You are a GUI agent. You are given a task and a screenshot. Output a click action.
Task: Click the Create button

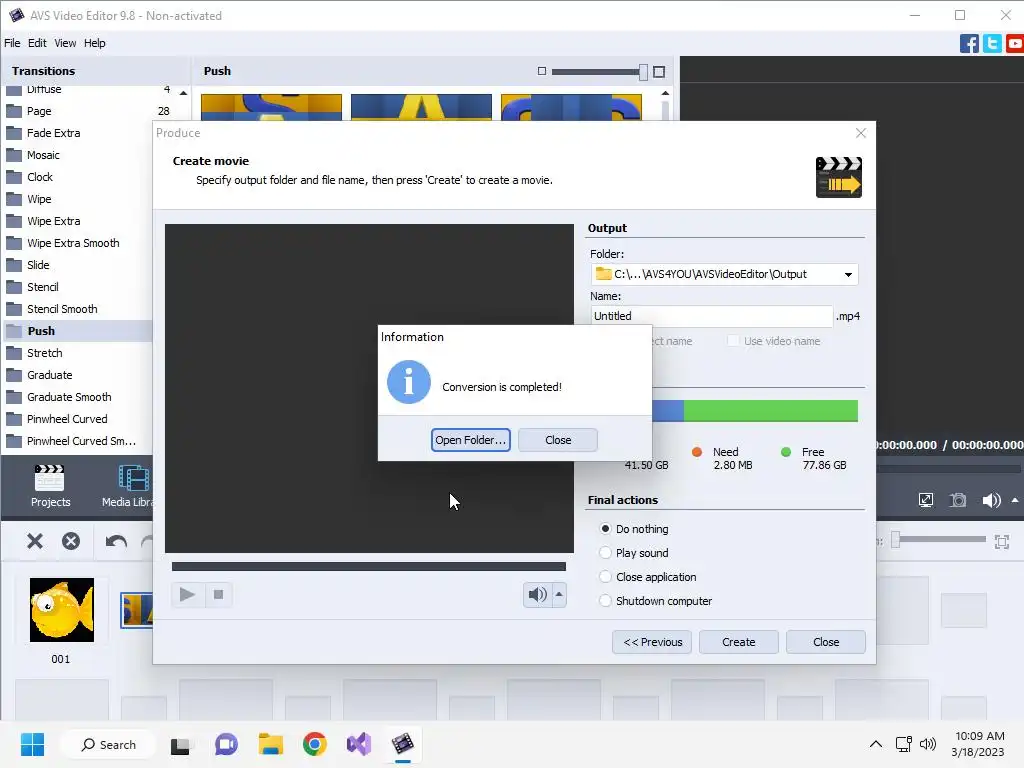(739, 642)
